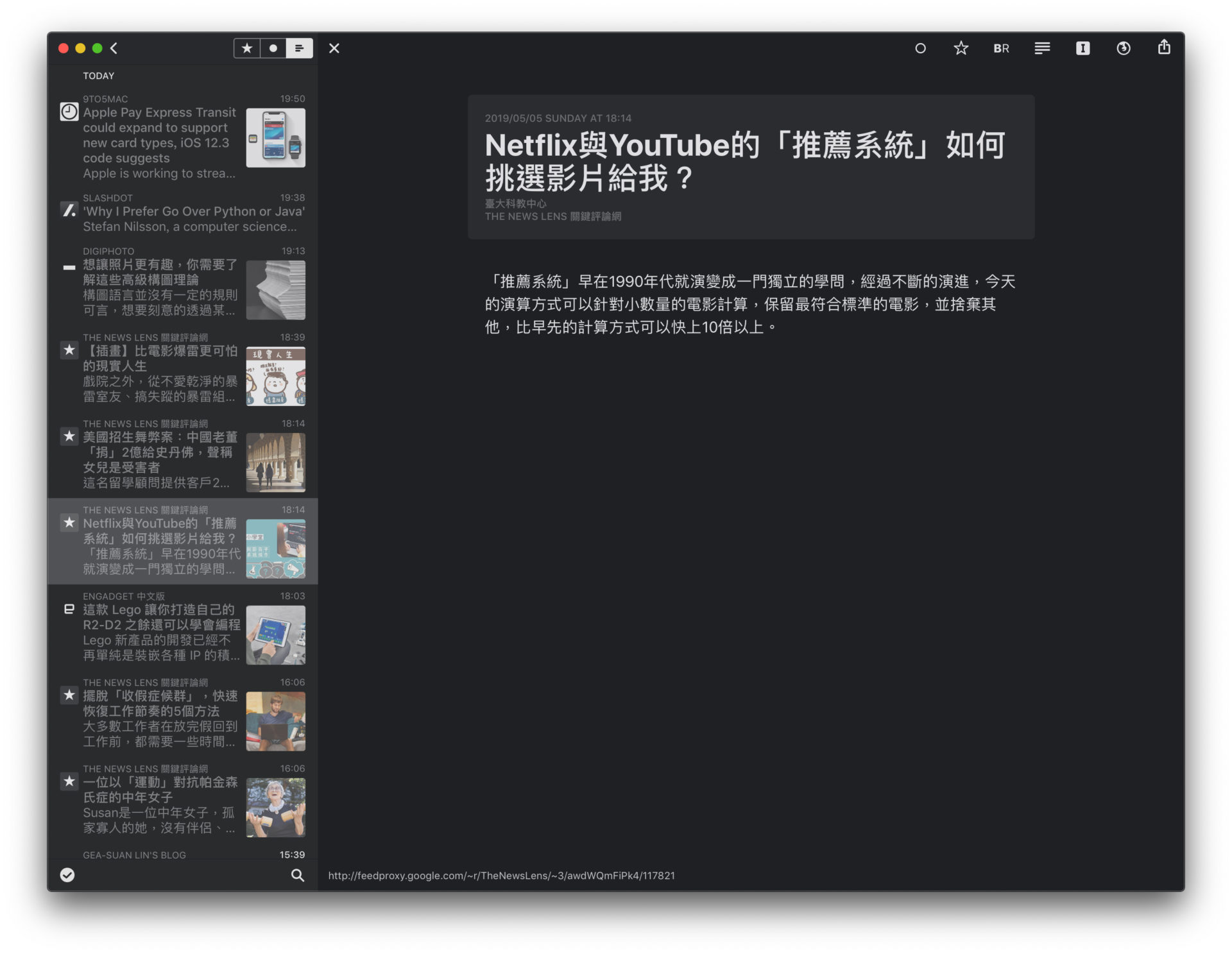Open 美國招生舞弊案 article
The width and height of the screenshot is (1232, 954).
coord(183,456)
